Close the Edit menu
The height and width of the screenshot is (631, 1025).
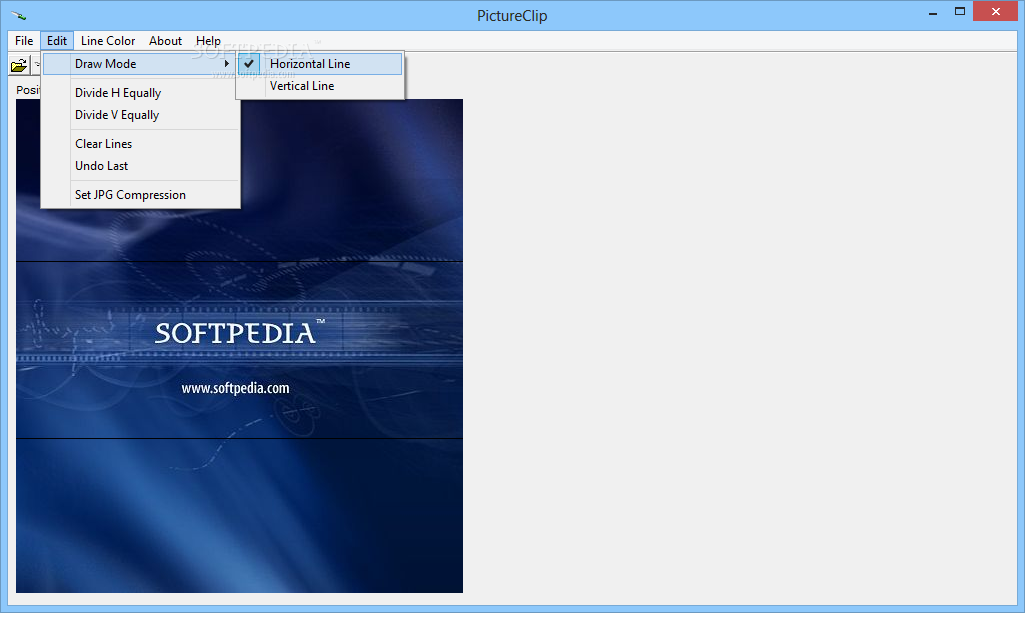[57, 41]
